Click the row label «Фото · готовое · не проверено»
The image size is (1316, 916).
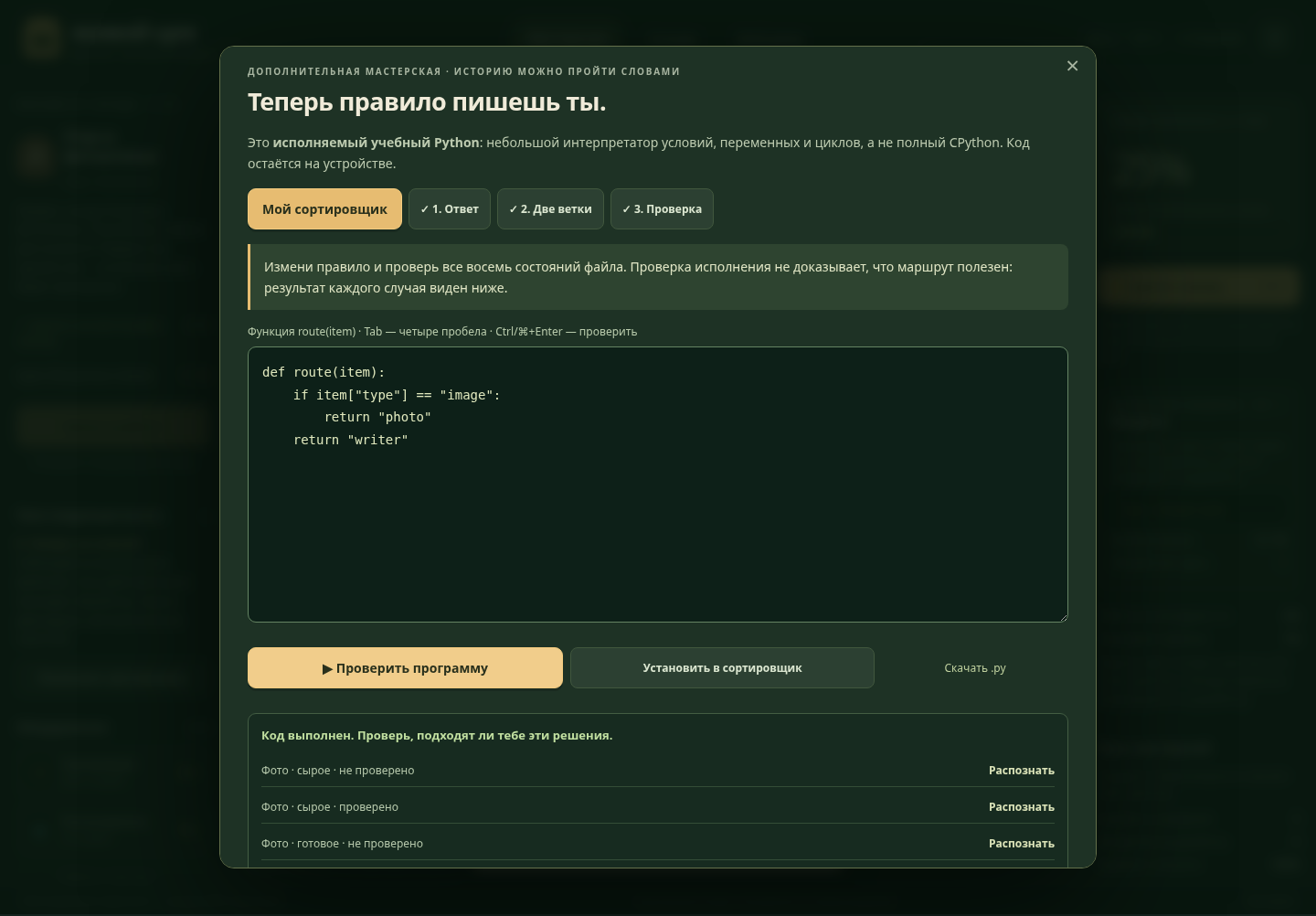point(342,844)
